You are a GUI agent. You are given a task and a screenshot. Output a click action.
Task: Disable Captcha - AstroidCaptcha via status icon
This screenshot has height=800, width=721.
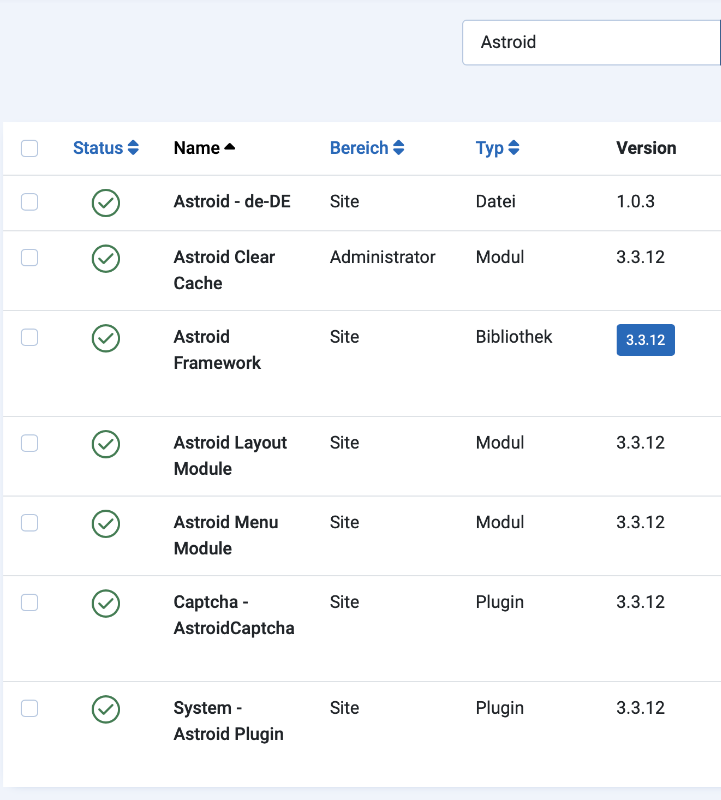pyautogui.click(x=106, y=603)
